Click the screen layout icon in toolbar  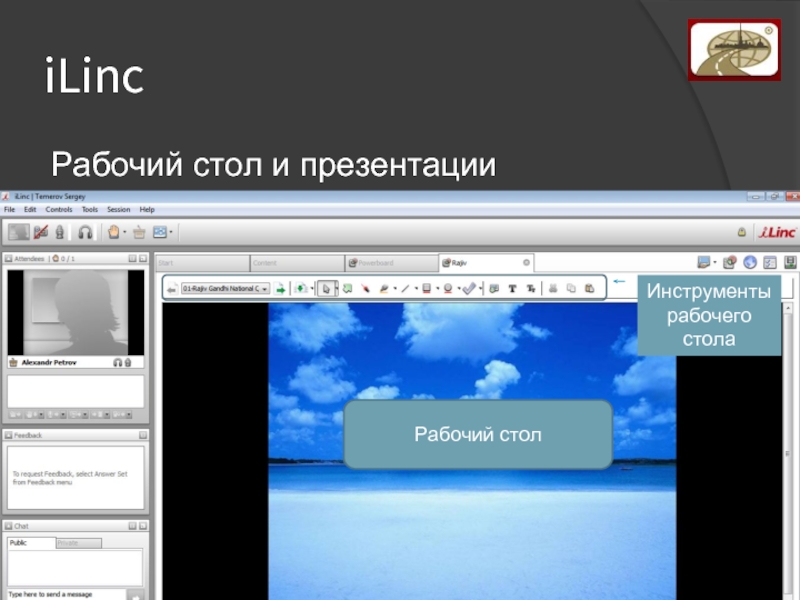point(160,232)
